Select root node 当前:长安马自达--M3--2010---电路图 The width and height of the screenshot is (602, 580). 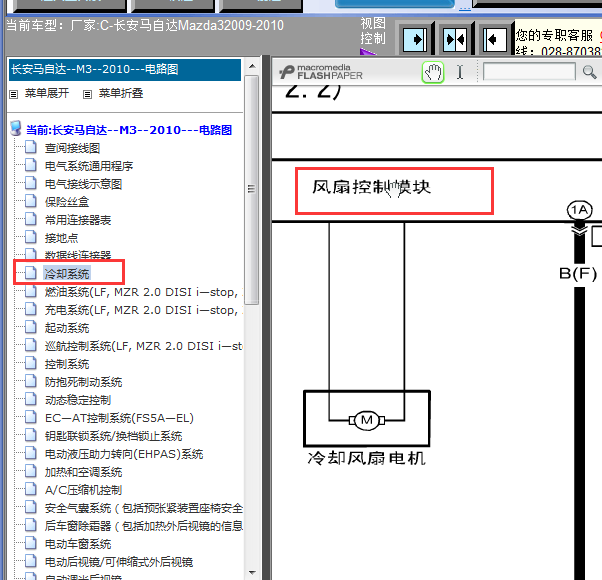[x=129, y=130]
